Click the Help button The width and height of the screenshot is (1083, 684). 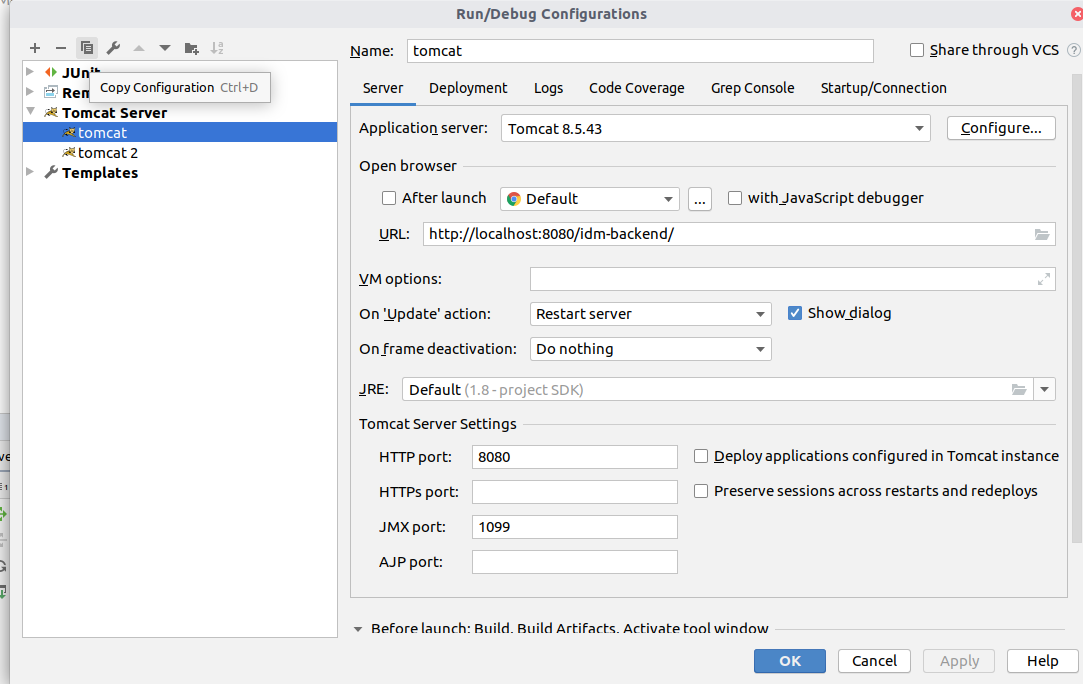(x=1042, y=661)
